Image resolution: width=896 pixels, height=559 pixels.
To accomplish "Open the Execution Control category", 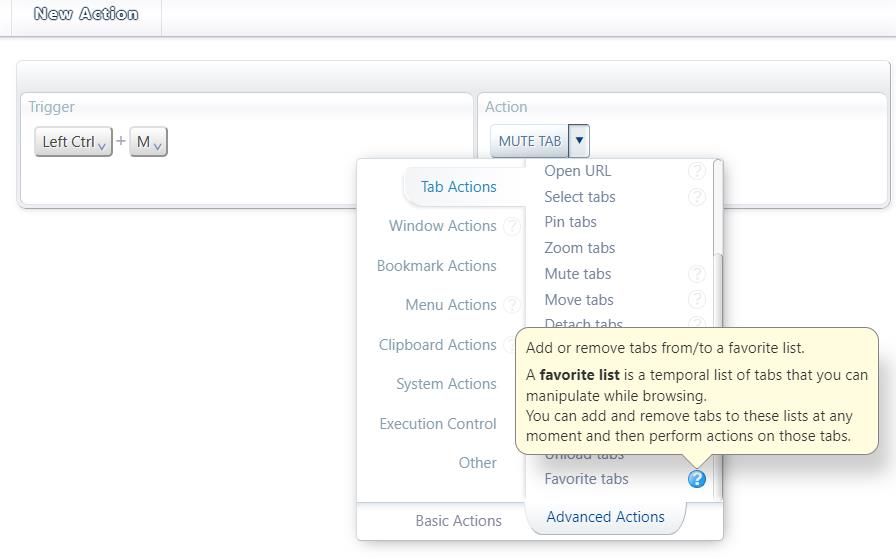I will tap(438, 424).
